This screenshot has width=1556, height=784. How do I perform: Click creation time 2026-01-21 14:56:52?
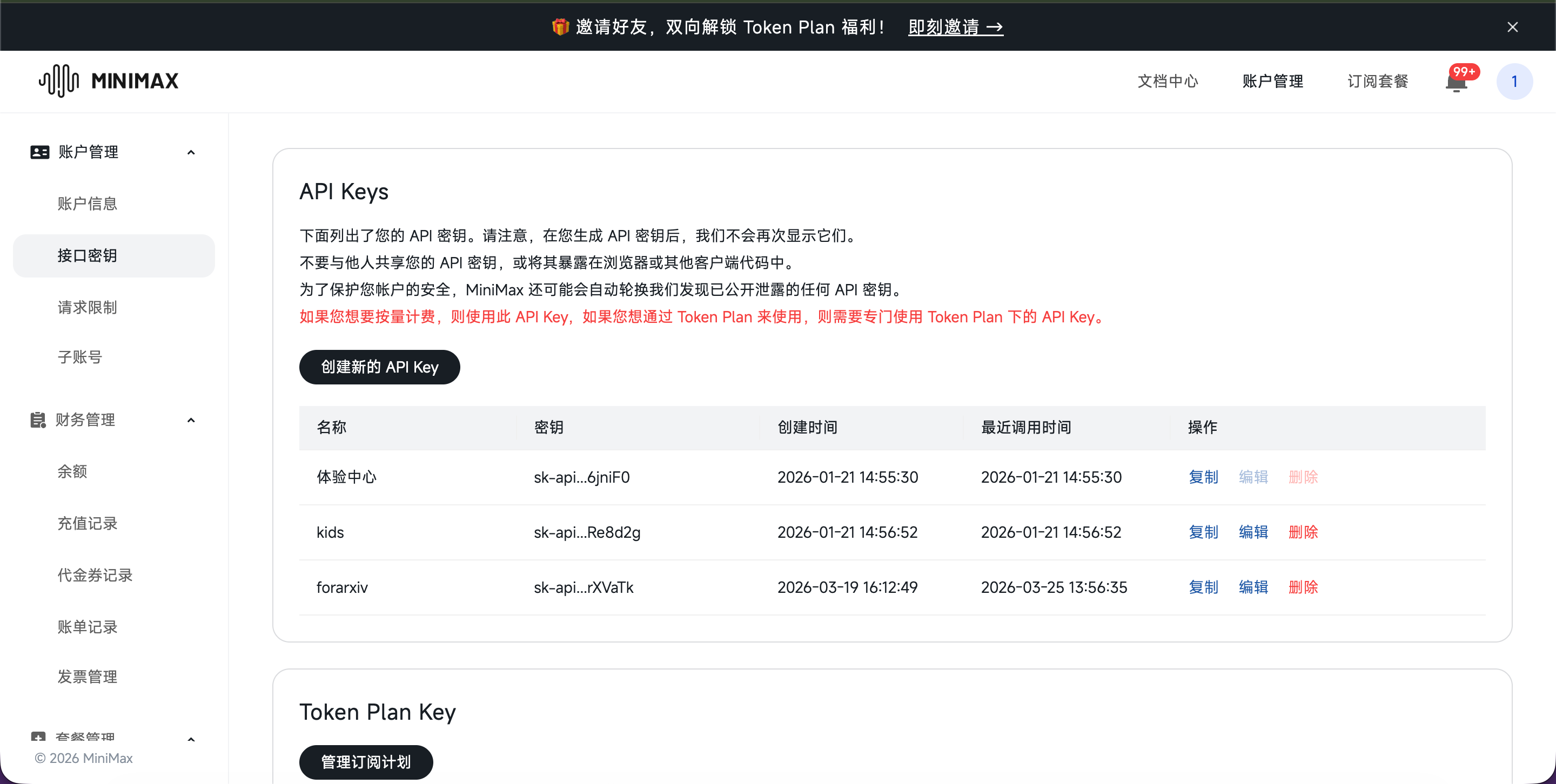(x=848, y=532)
